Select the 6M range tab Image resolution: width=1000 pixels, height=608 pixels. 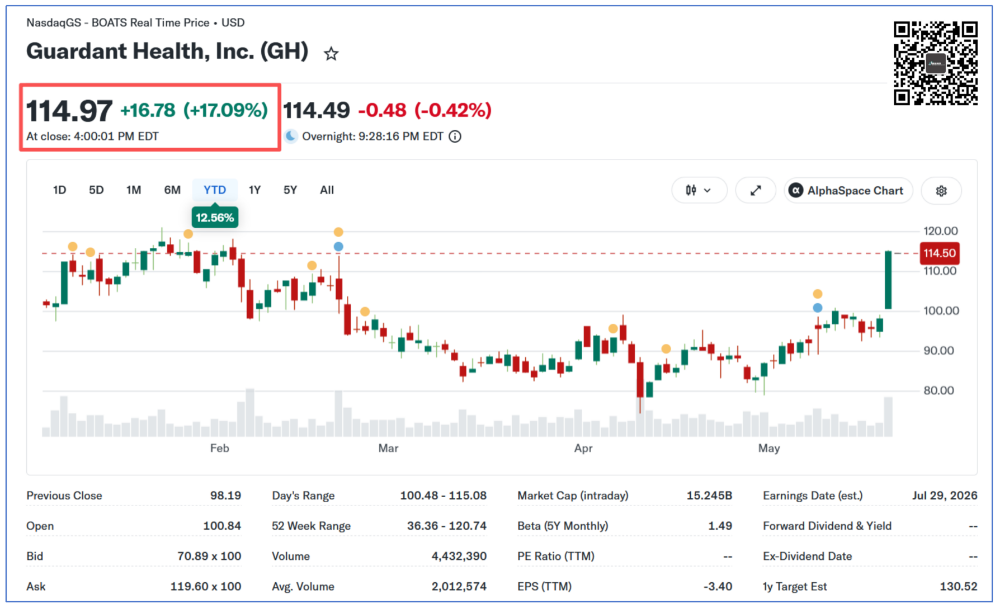click(x=172, y=189)
